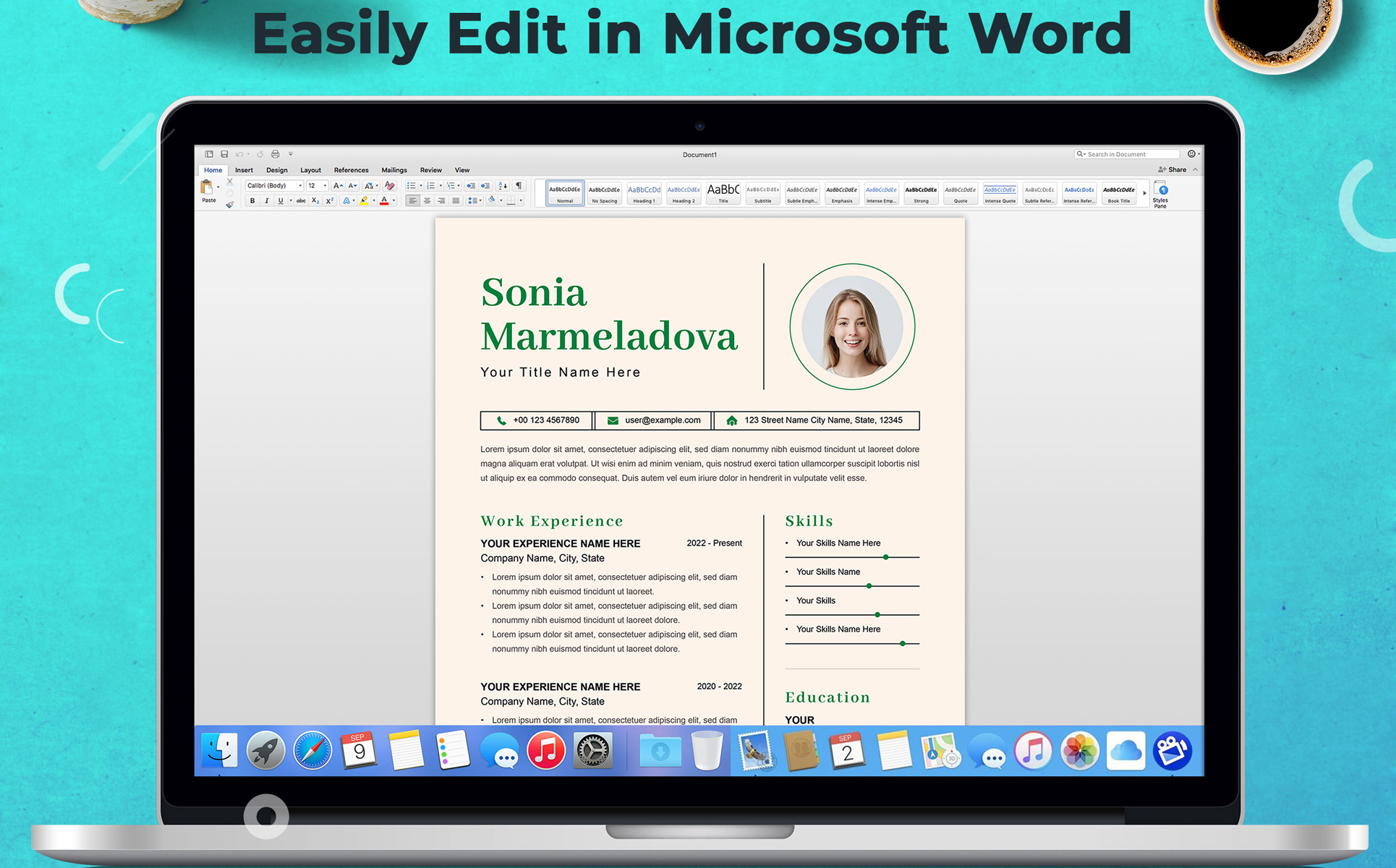The width and height of the screenshot is (1396, 868).
Task: Click the Print icon in title bar
Action: (x=275, y=154)
